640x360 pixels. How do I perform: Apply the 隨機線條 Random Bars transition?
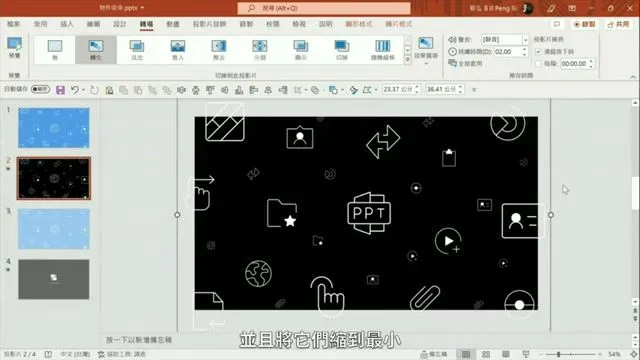(x=382, y=50)
